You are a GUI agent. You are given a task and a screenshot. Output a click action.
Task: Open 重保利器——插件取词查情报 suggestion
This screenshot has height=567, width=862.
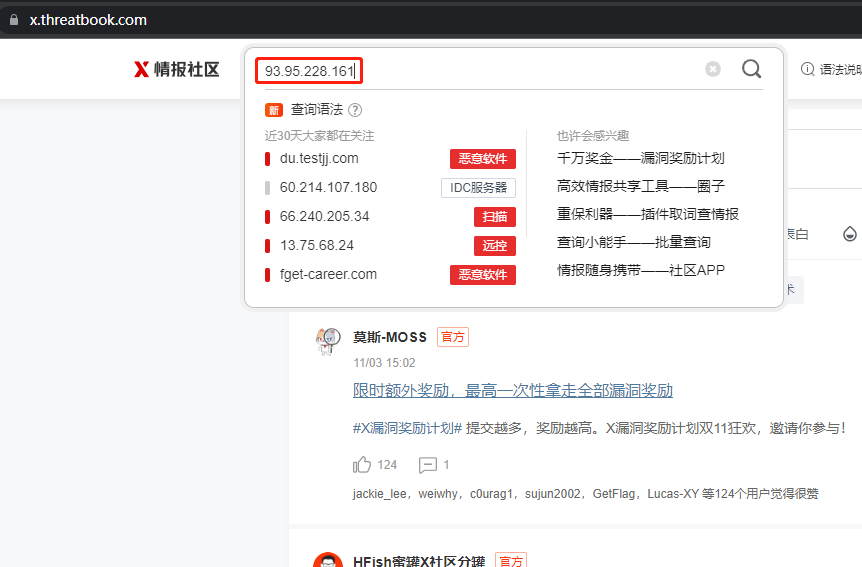click(648, 214)
